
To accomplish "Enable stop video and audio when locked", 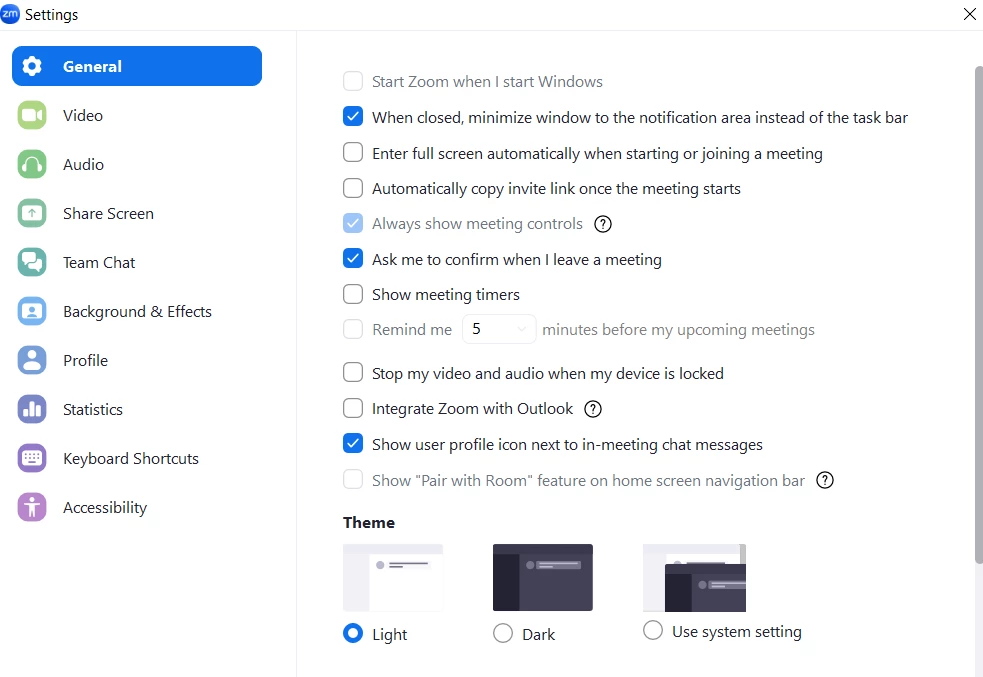I will click(x=353, y=372).
